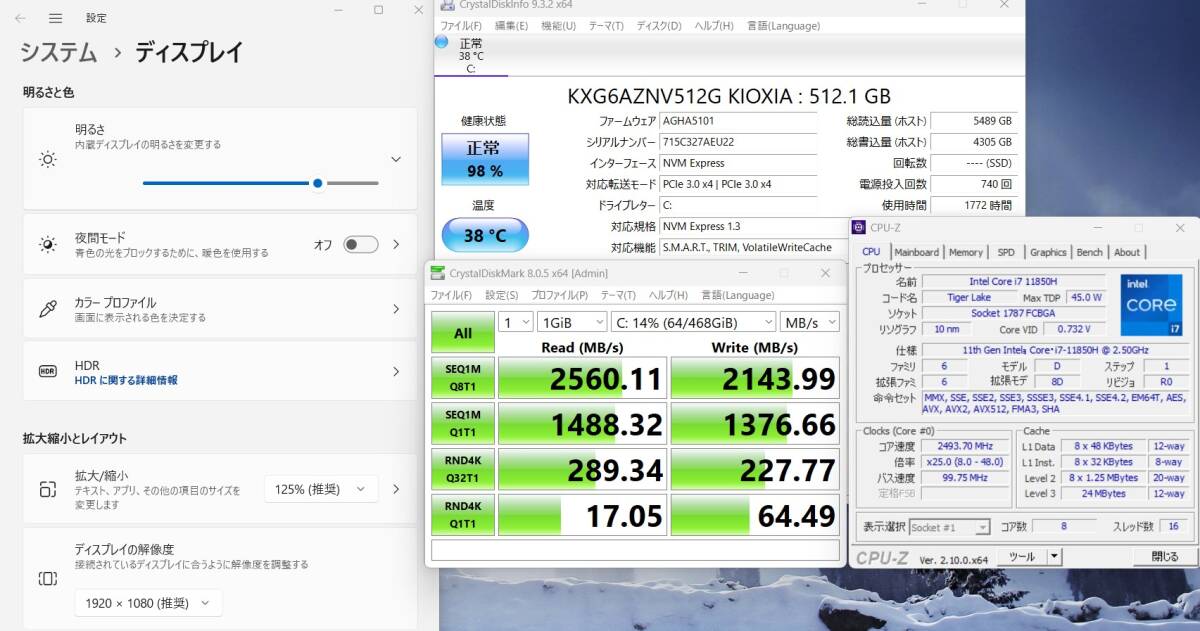Open the Socket #1 表示選択 dropdown in CPU-Z

946,527
